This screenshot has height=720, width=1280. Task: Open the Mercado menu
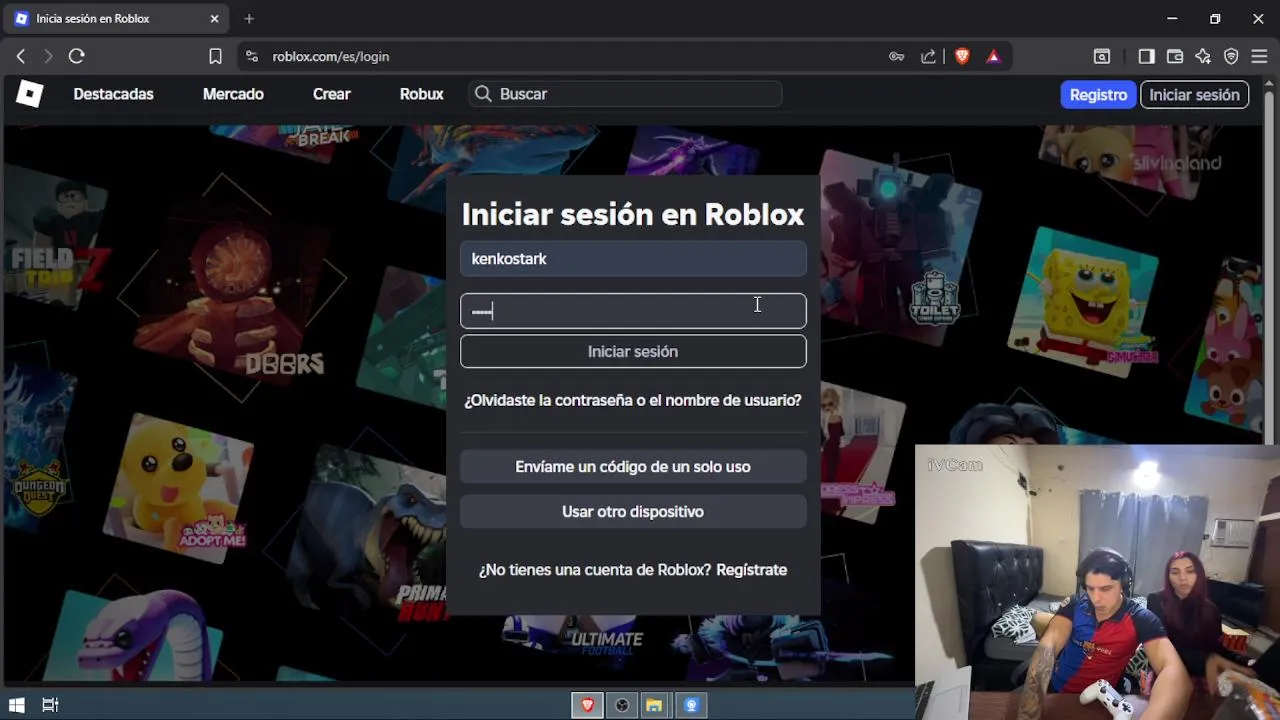pos(233,94)
